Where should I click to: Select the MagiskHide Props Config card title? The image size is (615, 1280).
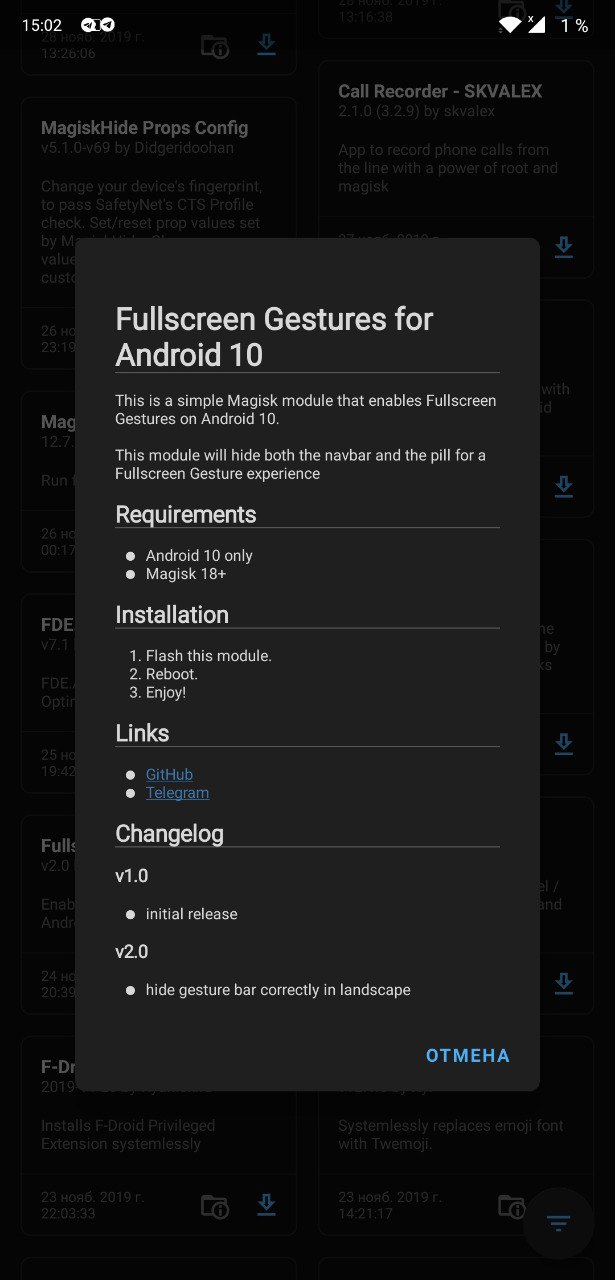click(x=144, y=128)
